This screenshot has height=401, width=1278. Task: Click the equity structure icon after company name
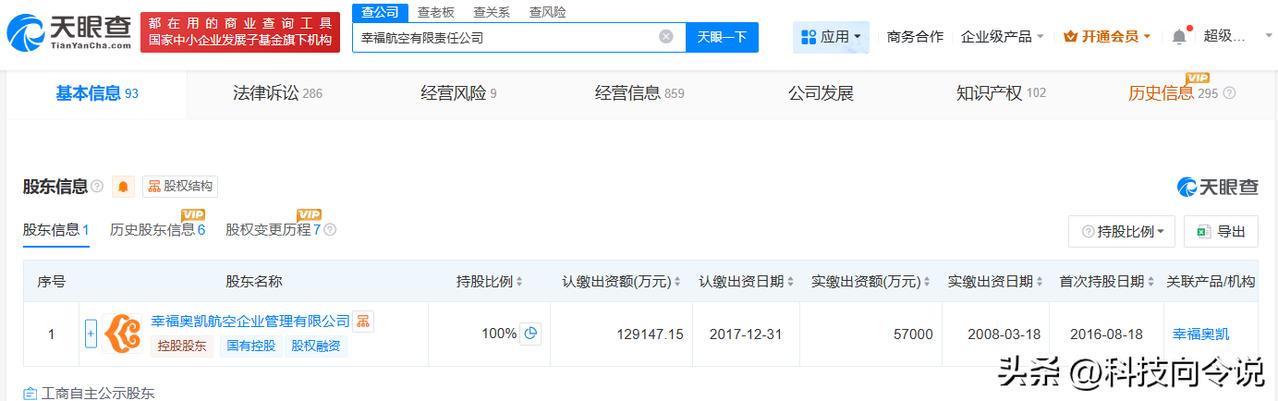pos(363,321)
